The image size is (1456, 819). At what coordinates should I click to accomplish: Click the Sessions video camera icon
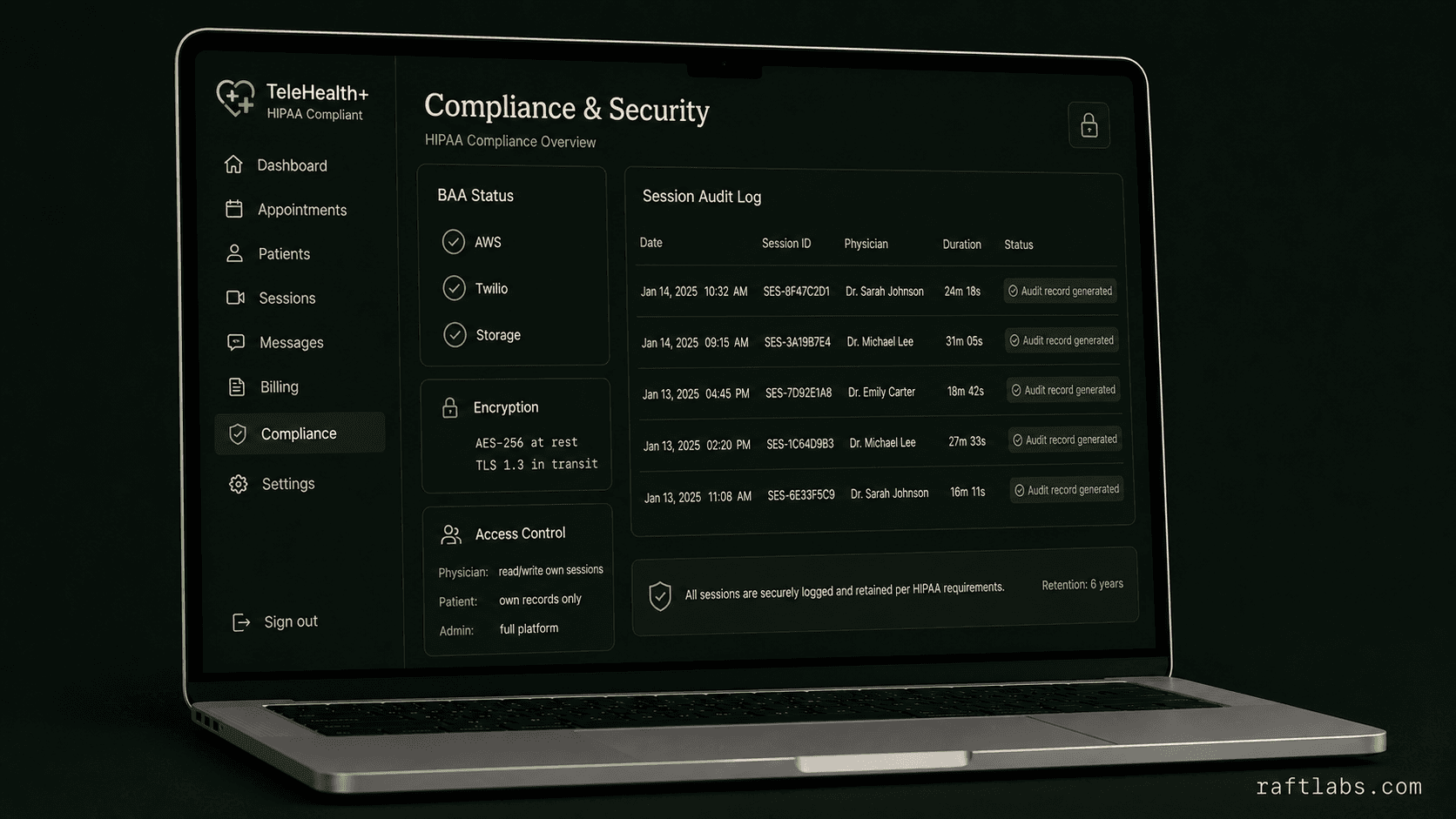pyautogui.click(x=235, y=298)
